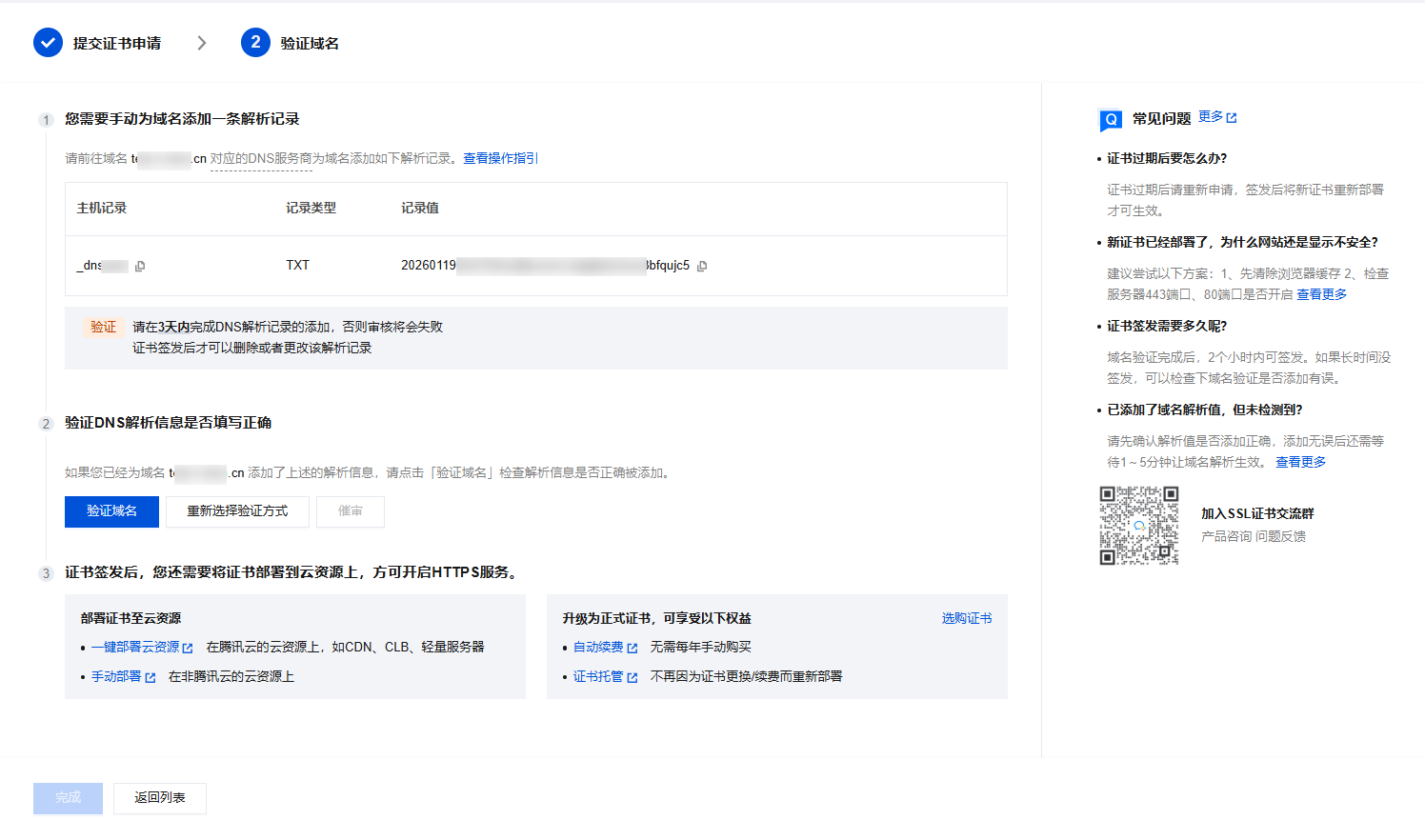Click the 主机记录 column header
Screen dimensions: 1425x840
102,209
